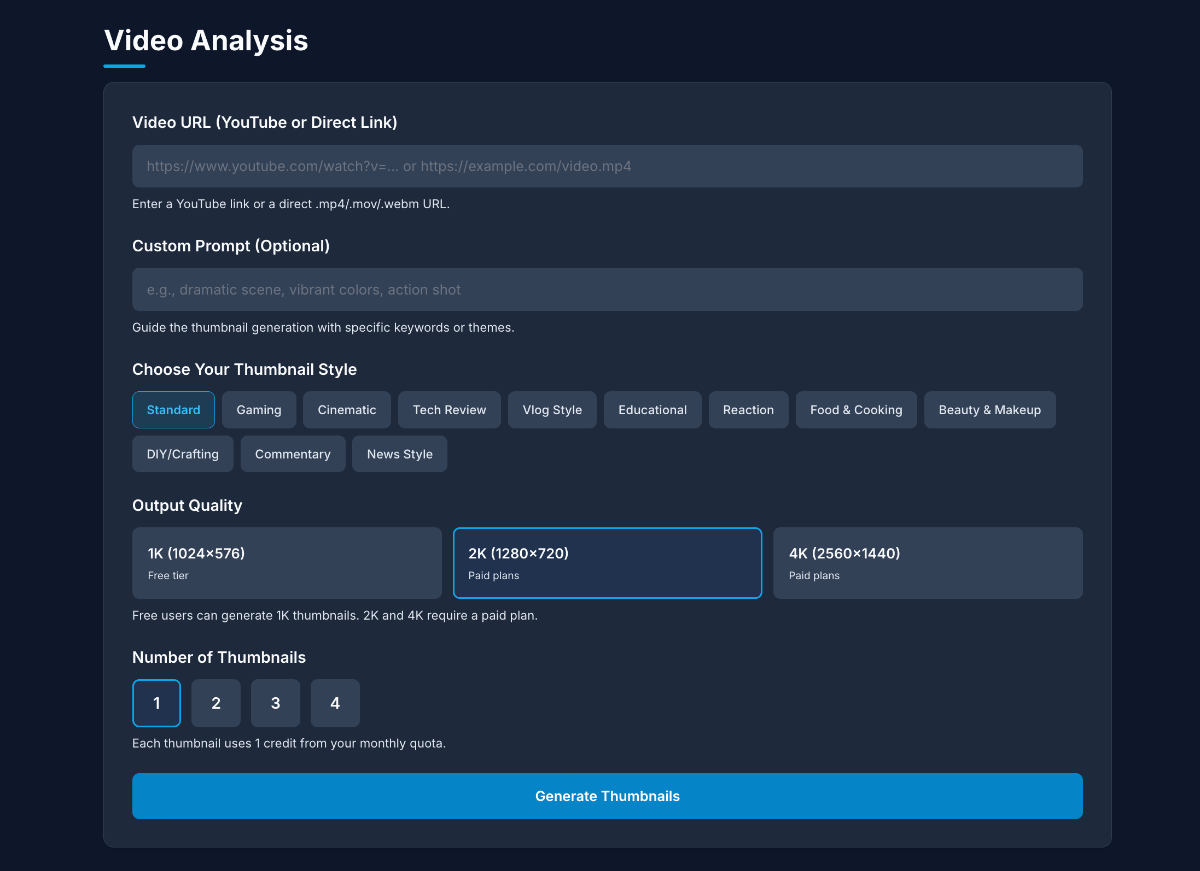Focus the Custom Prompt text box
1200x871 pixels.
pyautogui.click(x=607, y=289)
